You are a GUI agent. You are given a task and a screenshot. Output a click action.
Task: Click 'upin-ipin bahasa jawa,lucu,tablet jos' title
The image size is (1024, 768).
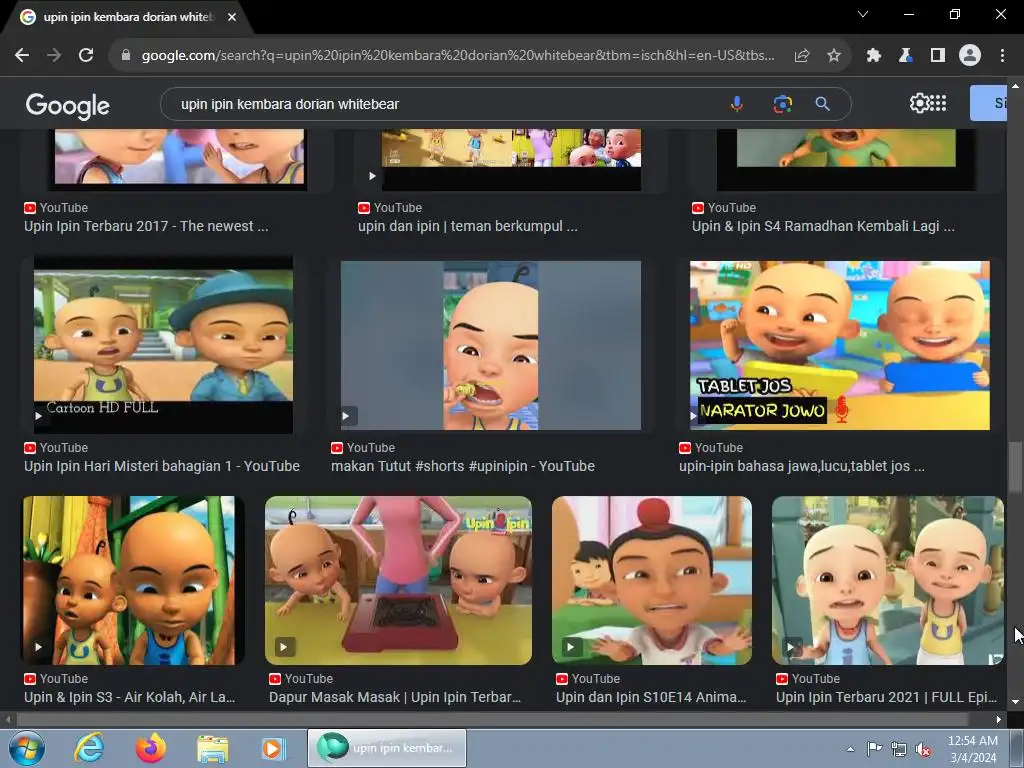[801, 466]
